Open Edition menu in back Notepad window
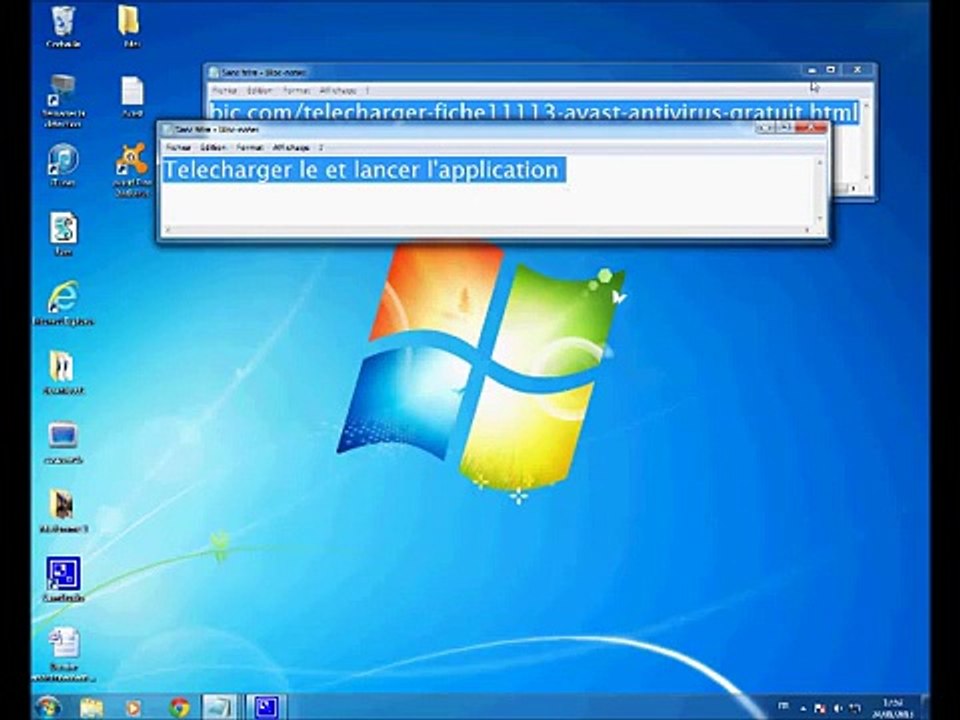Viewport: 960px width, 720px height. 260,91
